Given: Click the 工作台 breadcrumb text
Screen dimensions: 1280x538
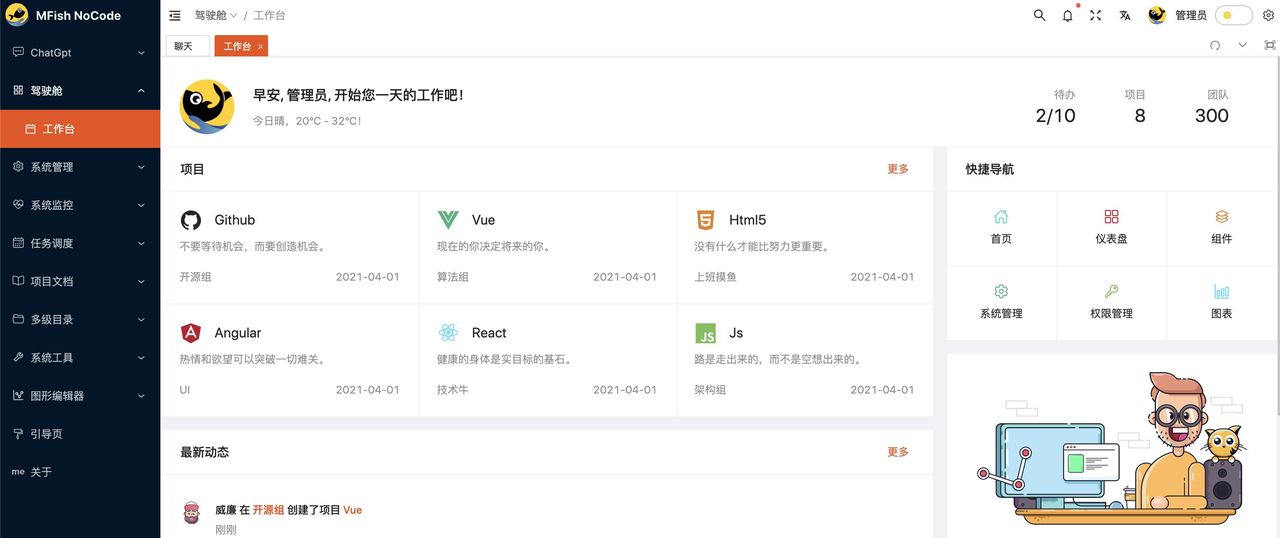Looking at the screenshot, I should 269,16.
